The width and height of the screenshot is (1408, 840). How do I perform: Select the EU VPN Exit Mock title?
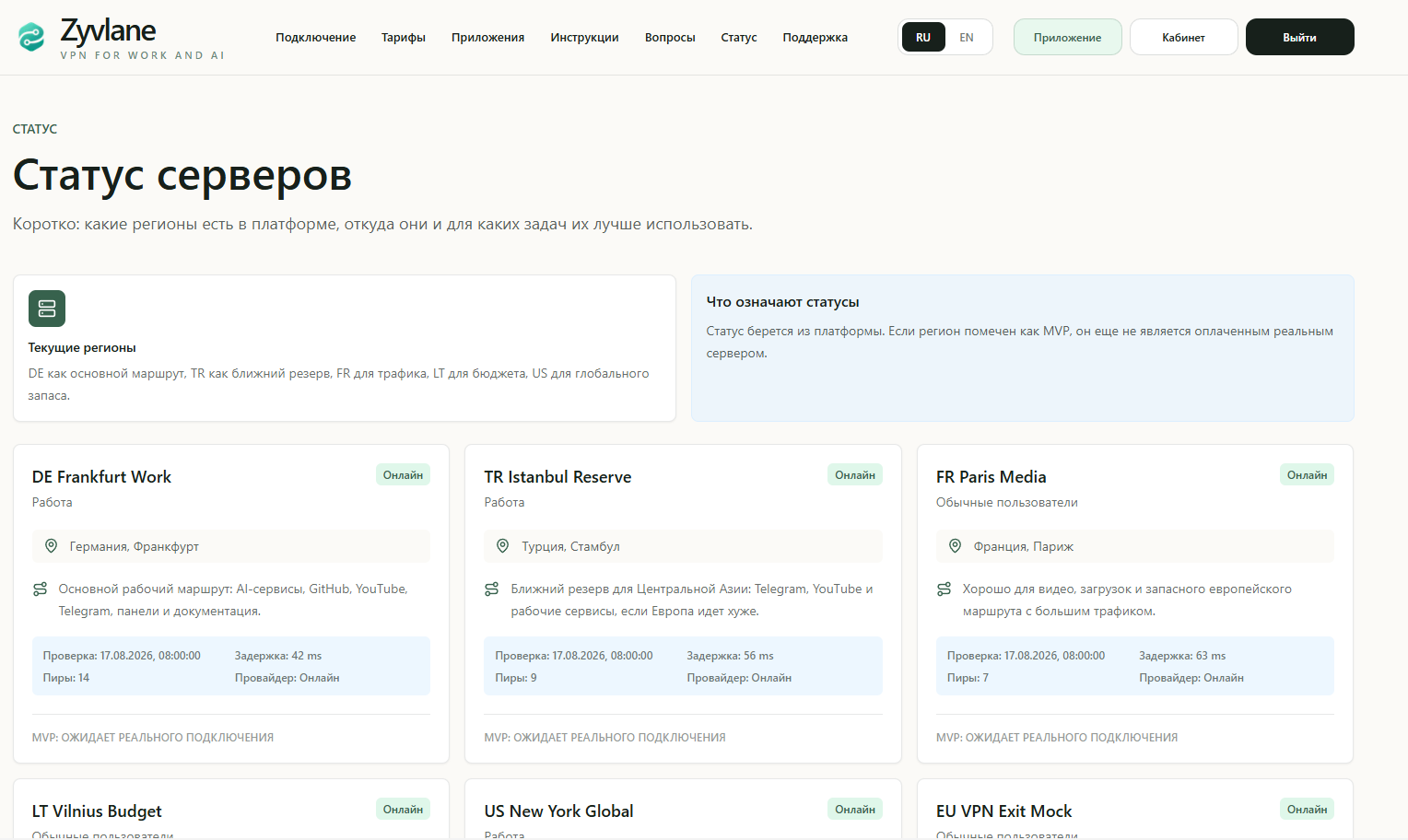pyautogui.click(x=1004, y=811)
